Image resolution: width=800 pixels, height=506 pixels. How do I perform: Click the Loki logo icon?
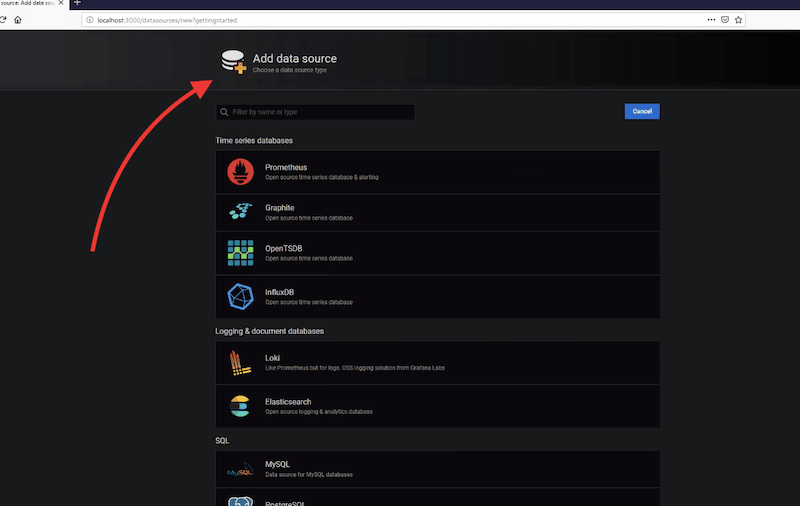coord(240,363)
